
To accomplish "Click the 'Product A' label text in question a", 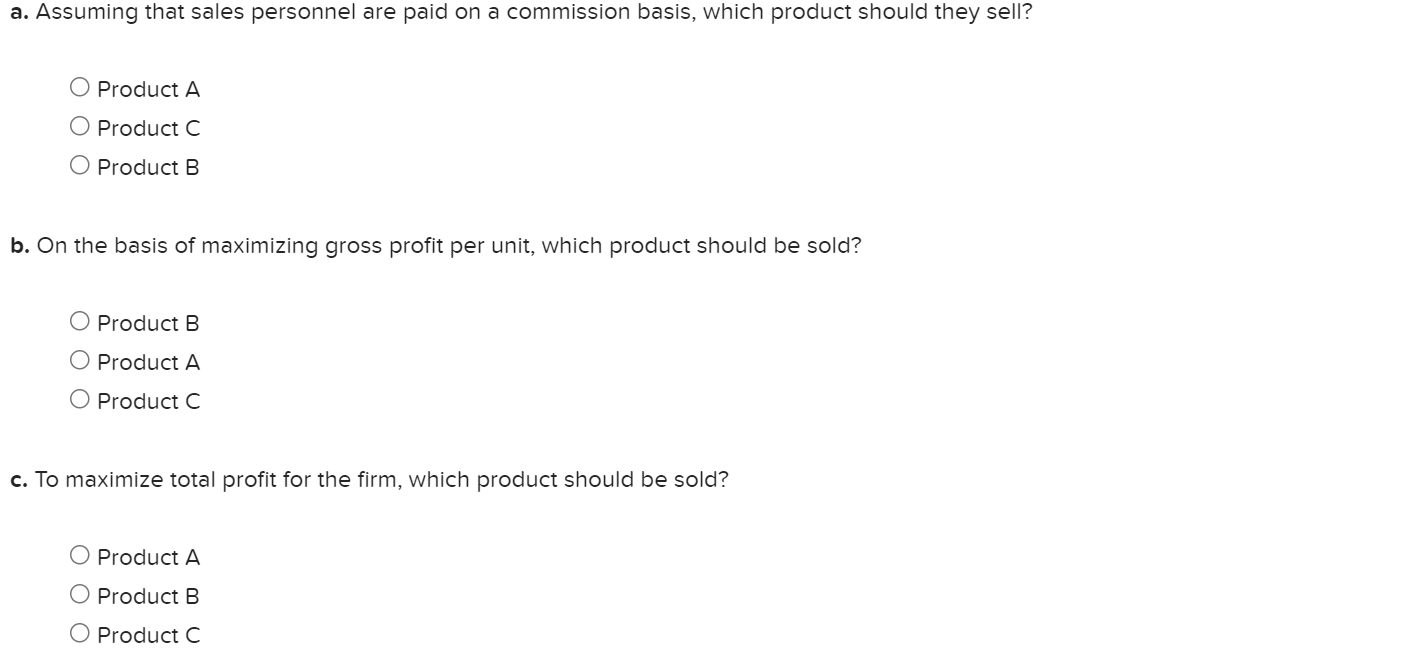I will click(x=149, y=89).
